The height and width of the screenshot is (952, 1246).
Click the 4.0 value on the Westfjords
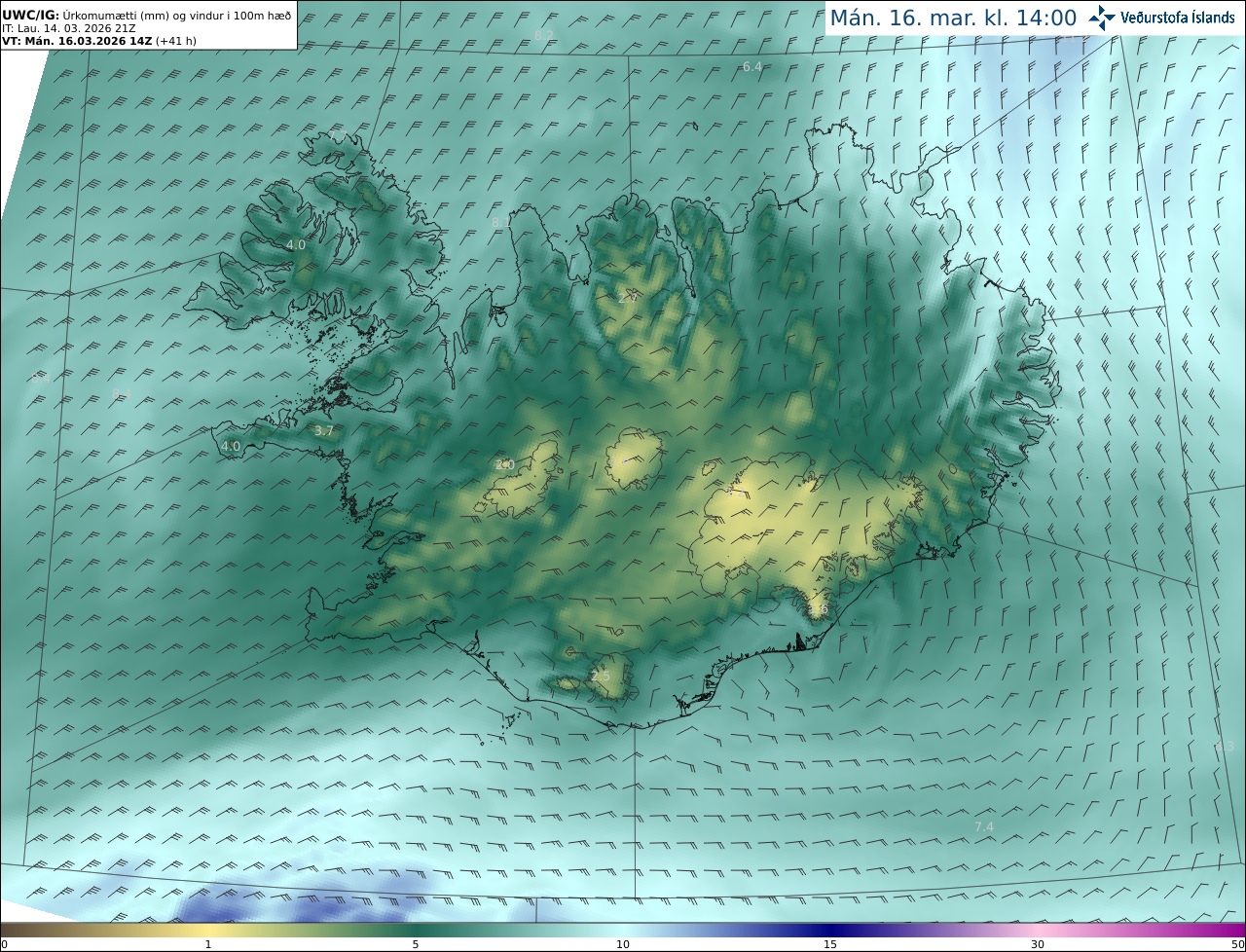(x=296, y=245)
